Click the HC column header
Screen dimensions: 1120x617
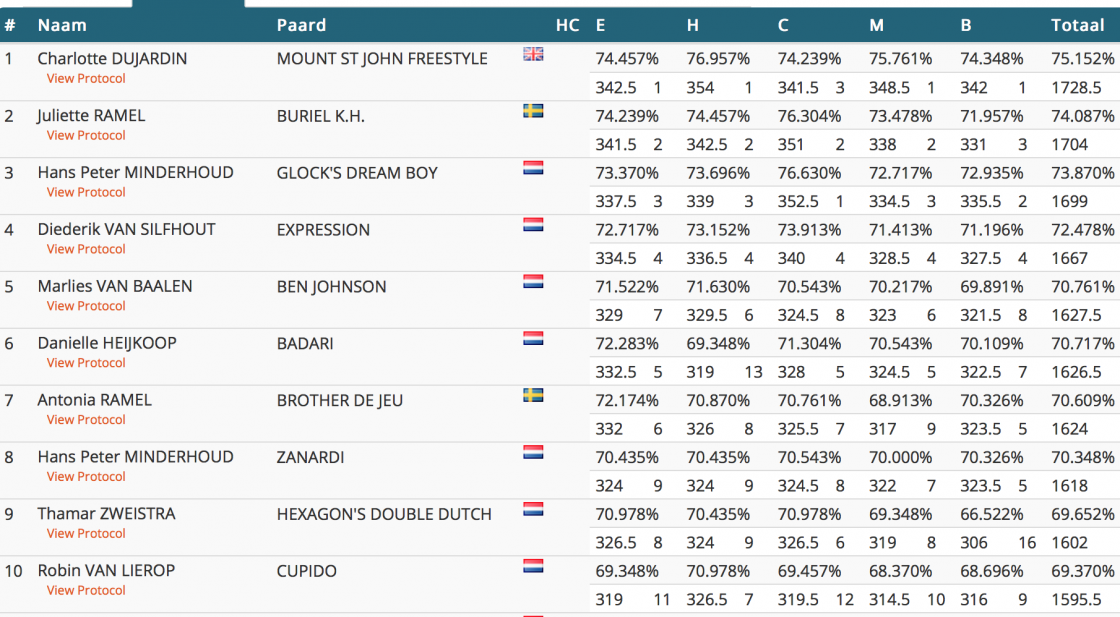pos(567,25)
